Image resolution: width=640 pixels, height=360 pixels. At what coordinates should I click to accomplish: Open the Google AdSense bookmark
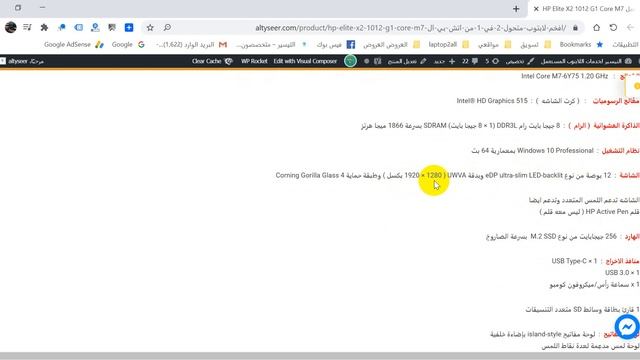pos(74,44)
